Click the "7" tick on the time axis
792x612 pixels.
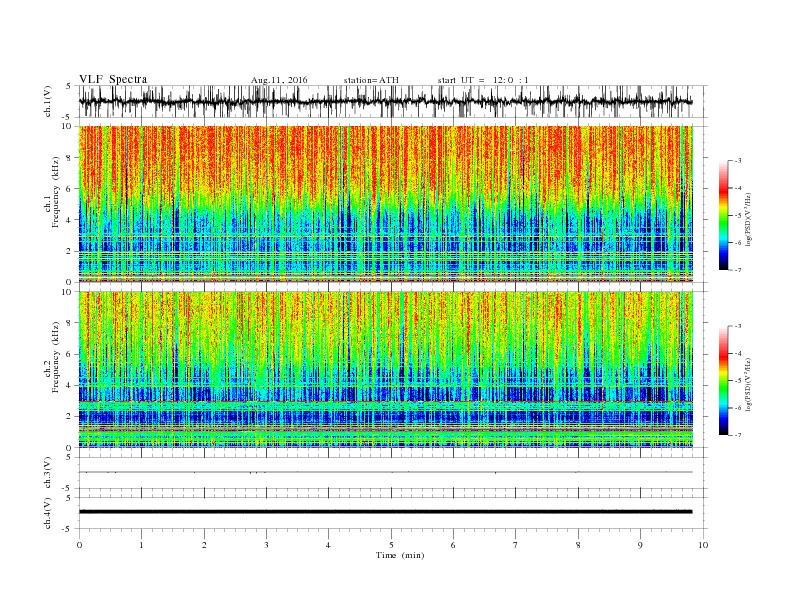(x=515, y=545)
